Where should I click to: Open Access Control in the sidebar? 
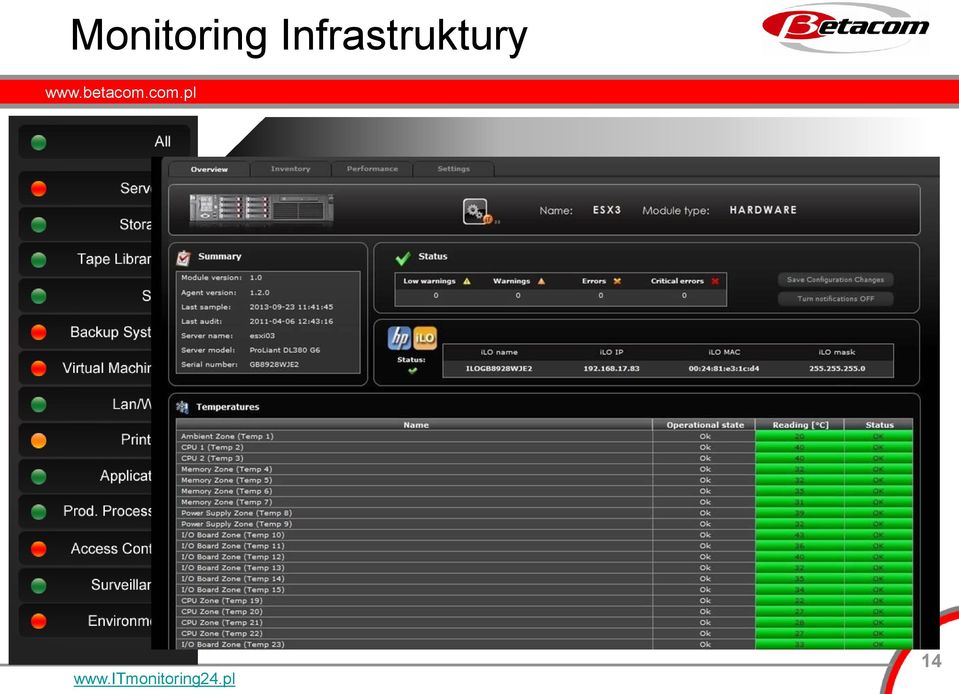(x=86, y=549)
